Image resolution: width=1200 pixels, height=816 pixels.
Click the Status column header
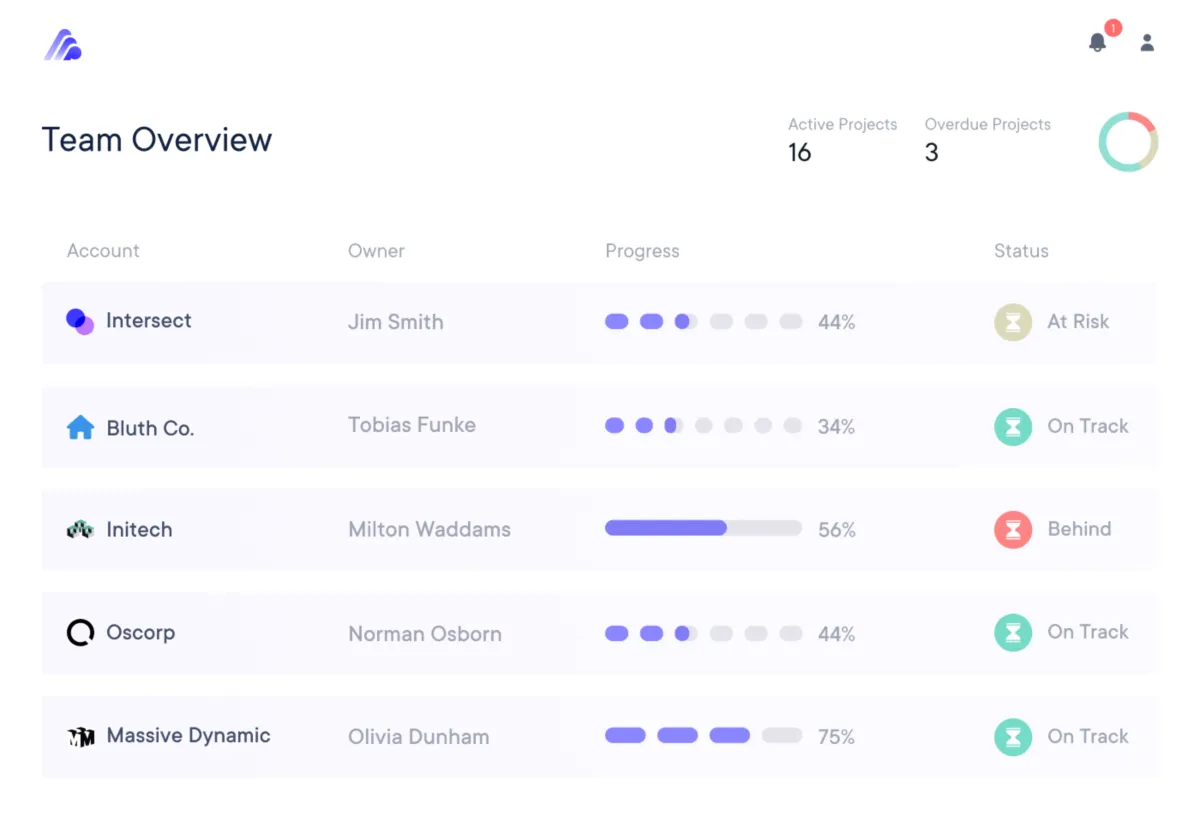(x=1021, y=251)
